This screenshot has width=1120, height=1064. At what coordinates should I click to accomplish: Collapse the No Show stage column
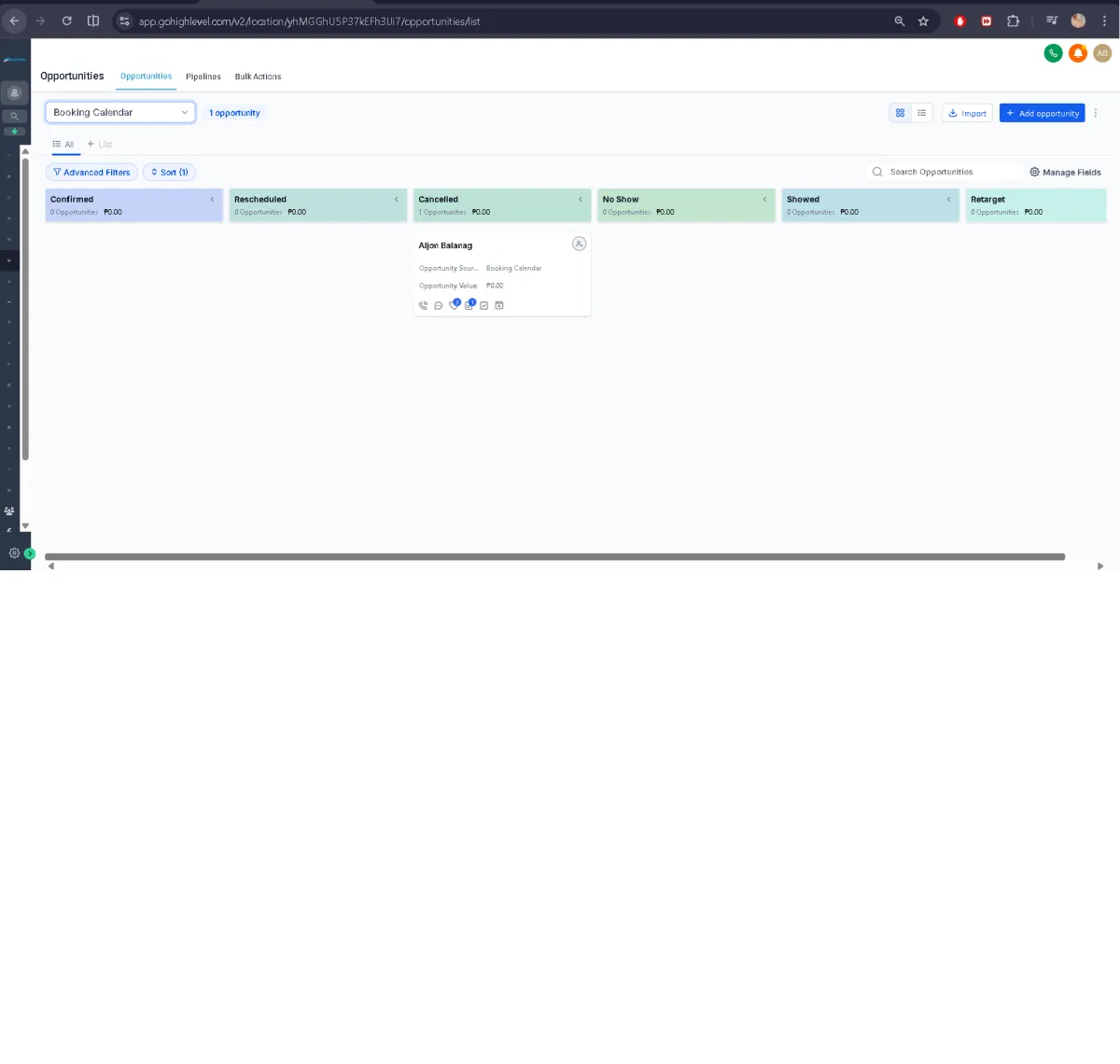[x=764, y=199]
